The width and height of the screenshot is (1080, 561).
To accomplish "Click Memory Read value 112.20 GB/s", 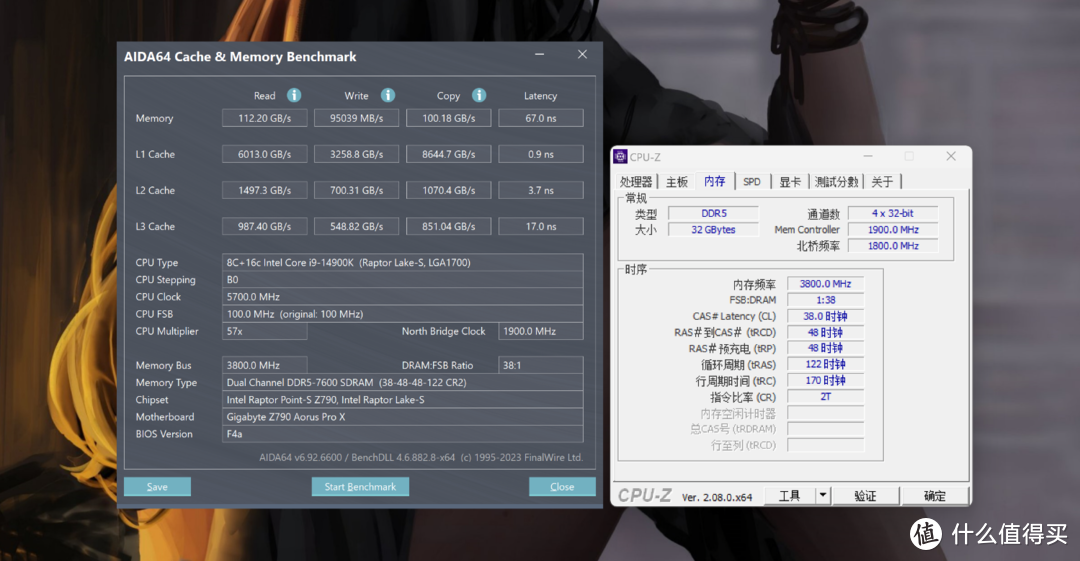I will (264, 118).
